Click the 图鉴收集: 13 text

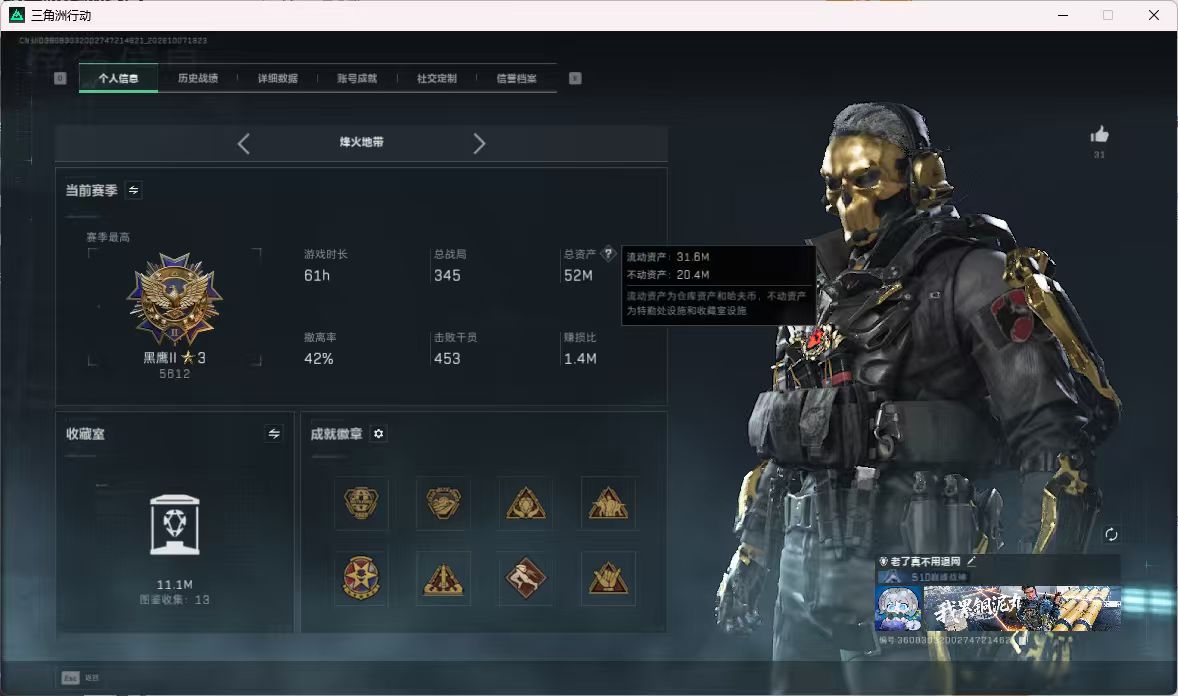coord(174,600)
